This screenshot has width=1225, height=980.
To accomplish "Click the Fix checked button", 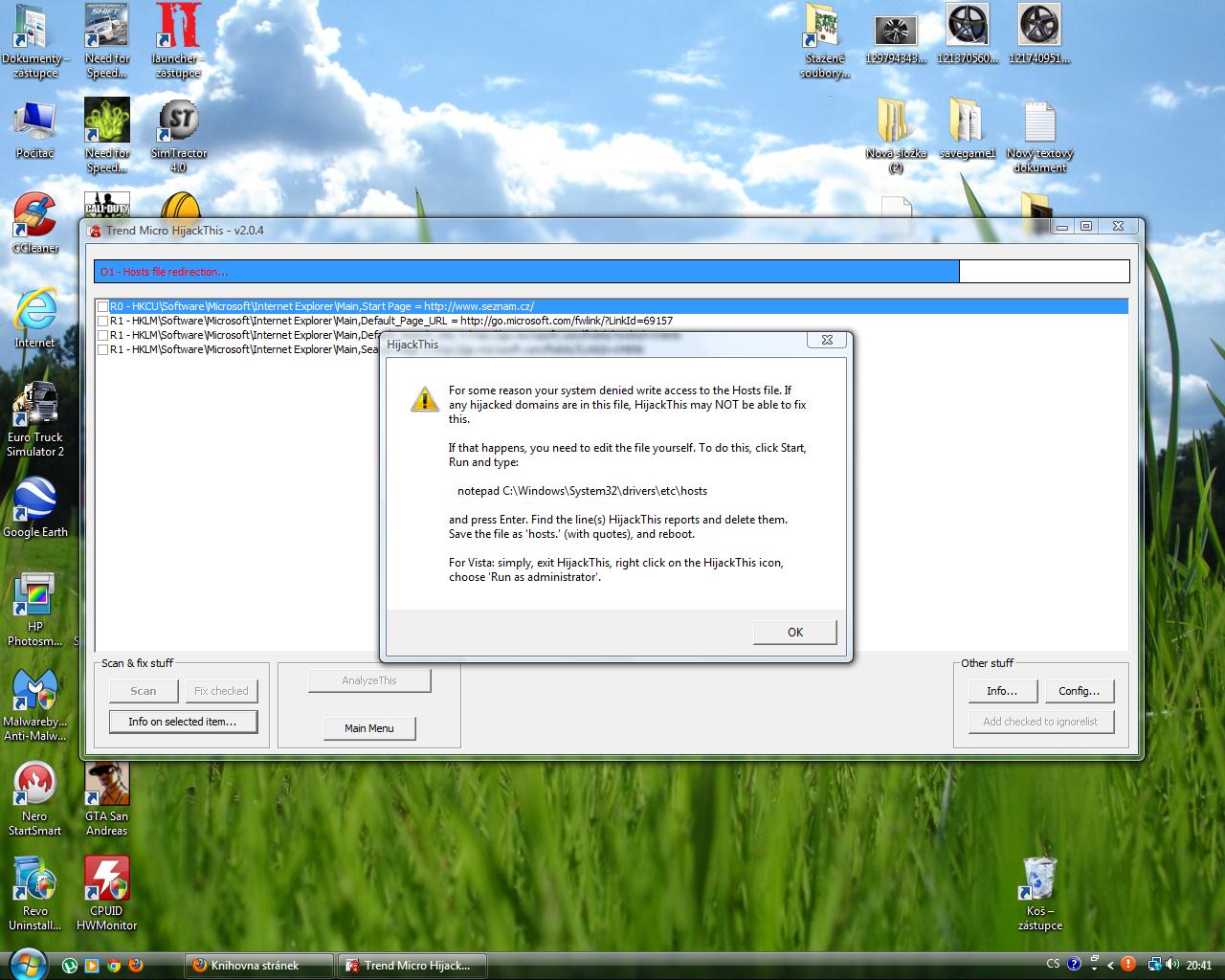I will [221, 691].
